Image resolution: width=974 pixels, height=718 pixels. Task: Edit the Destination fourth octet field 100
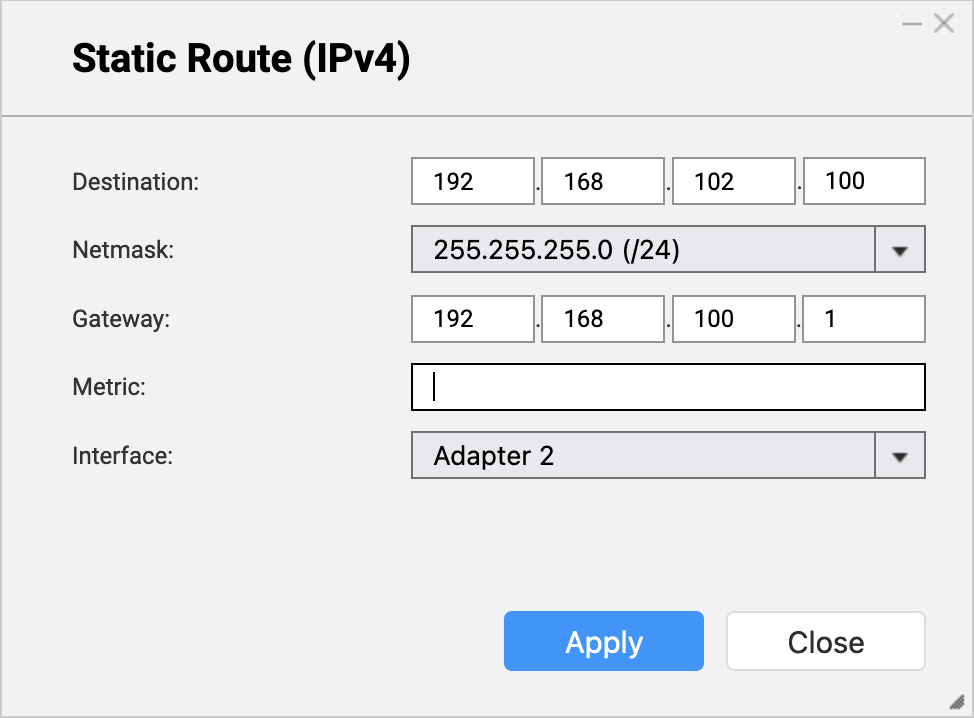tap(864, 181)
